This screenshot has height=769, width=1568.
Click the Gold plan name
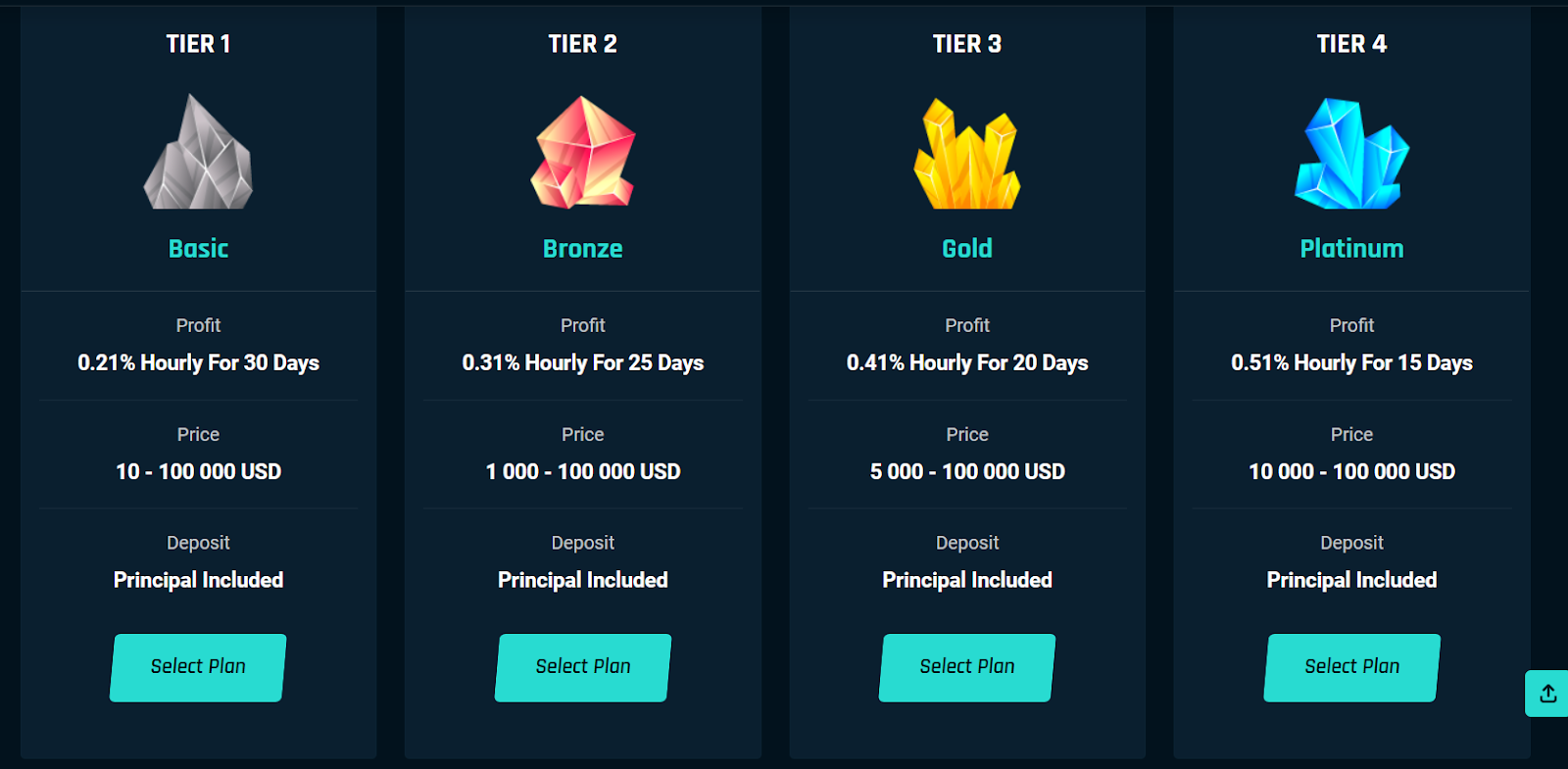coord(967,249)
